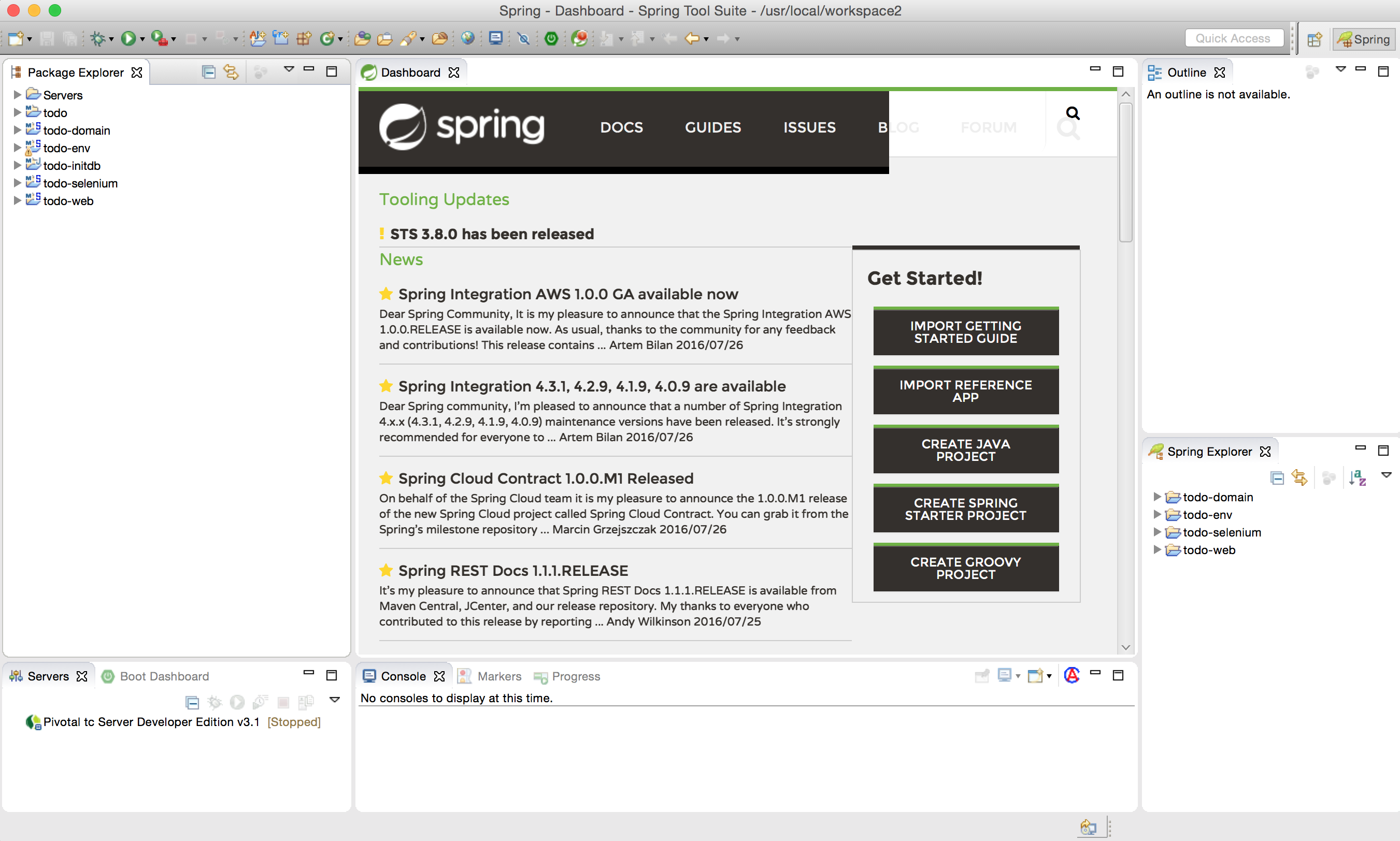This screenshot has width=1400, height=841.
Task: Click CREATE SPRING STARTER PROJECT button
Action: (x=964, y=510)
